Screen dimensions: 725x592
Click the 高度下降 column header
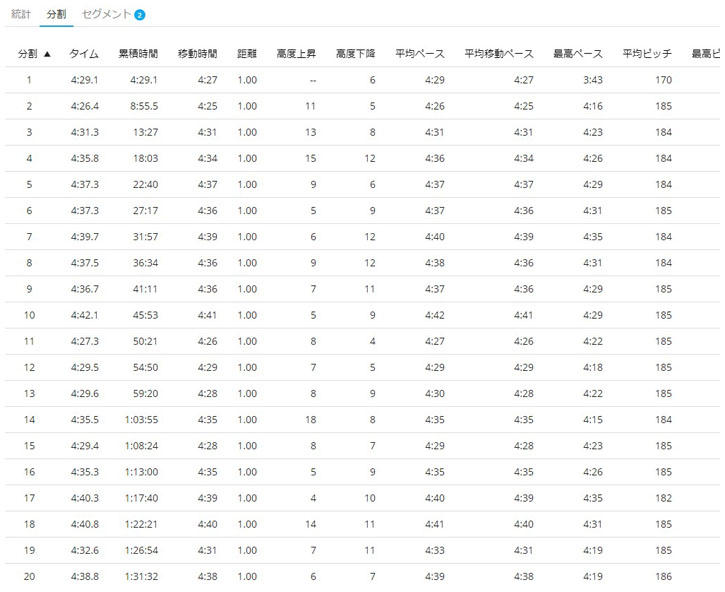pyautogui.click(x=355, y=54)
